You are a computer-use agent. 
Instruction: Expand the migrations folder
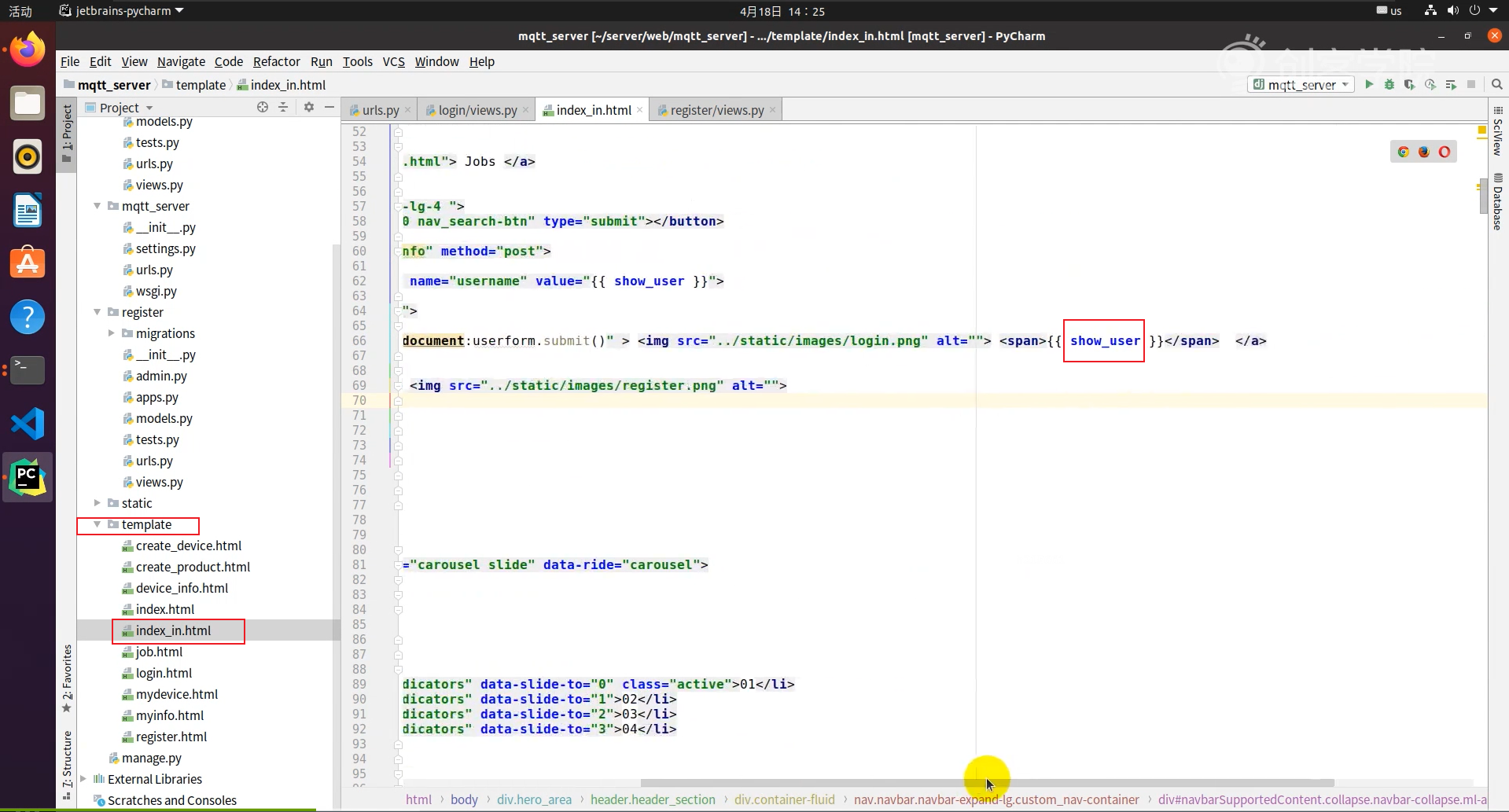[112, 333]
